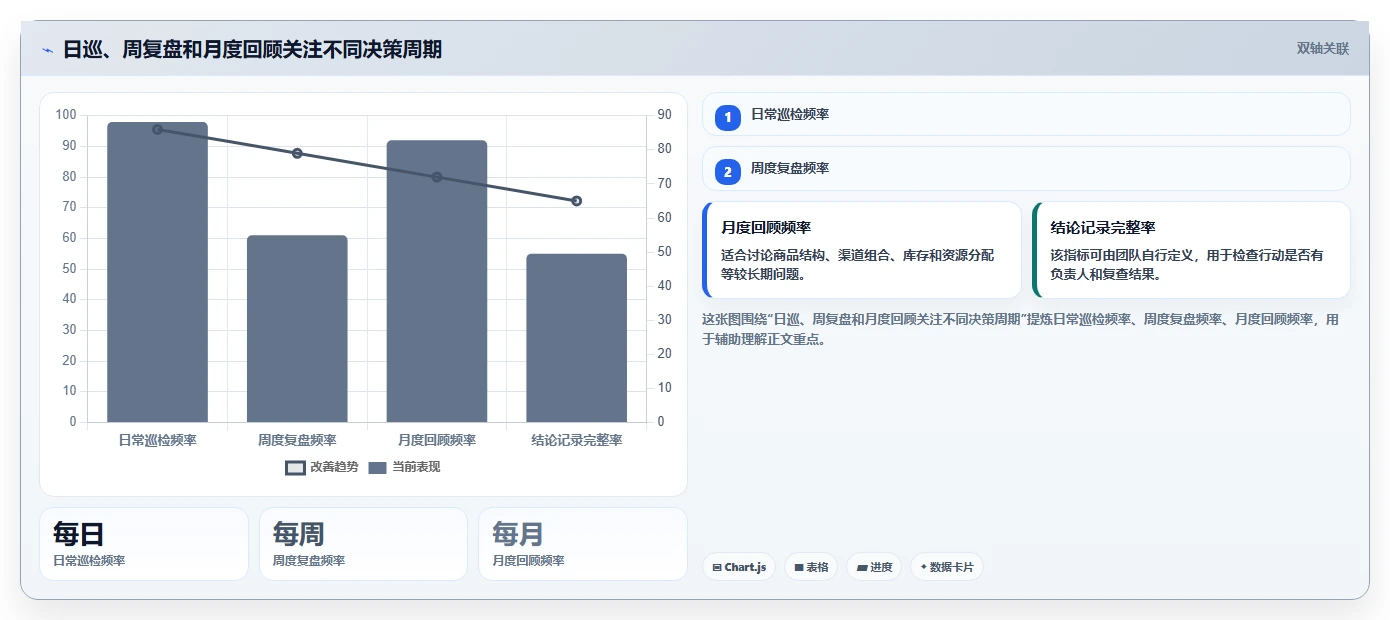Click the trend line point above 周度复盘频率
Viewport: 1390px width, 620px height.
point(297,153)
